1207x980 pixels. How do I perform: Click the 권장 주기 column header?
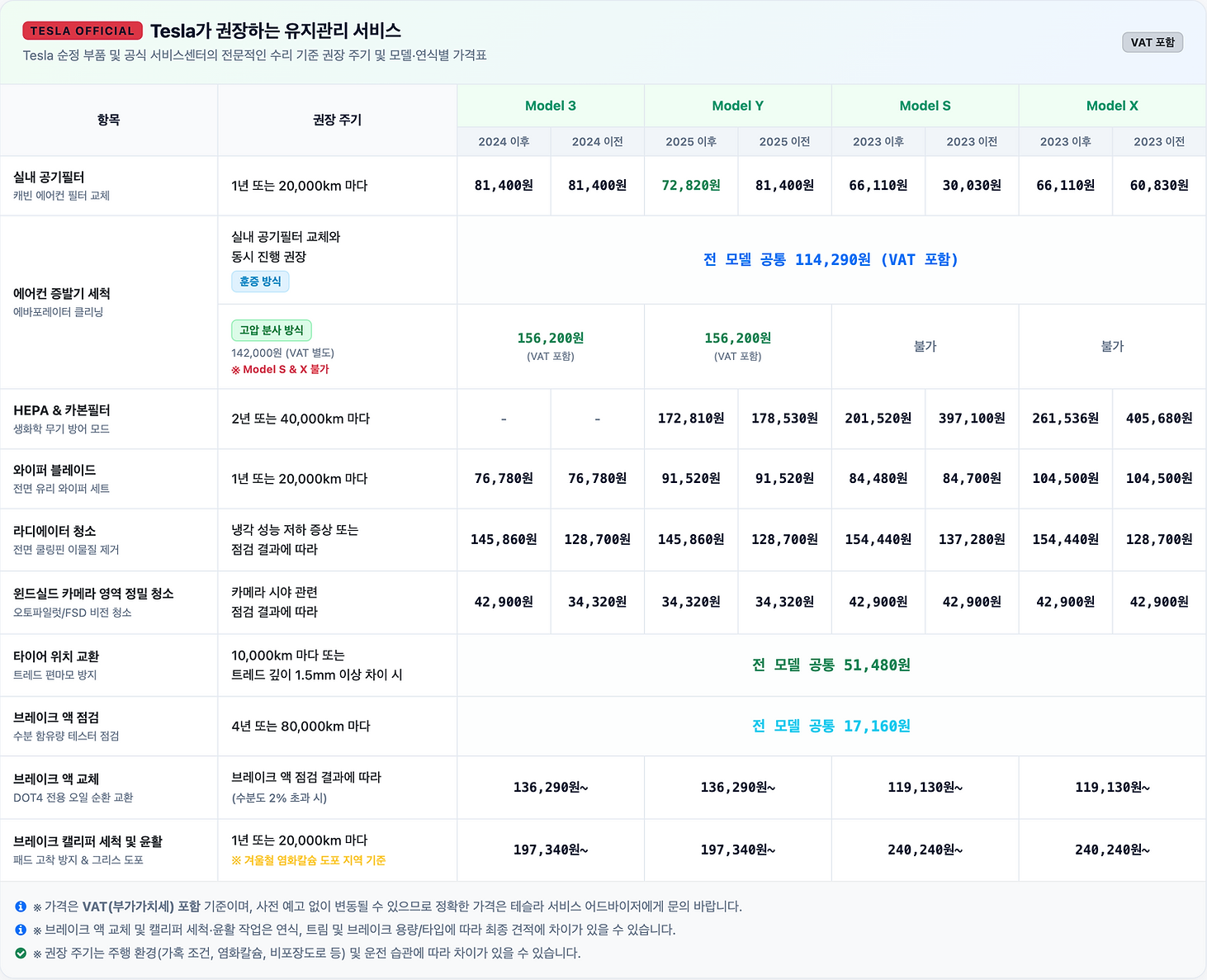[x=338, y=120]
